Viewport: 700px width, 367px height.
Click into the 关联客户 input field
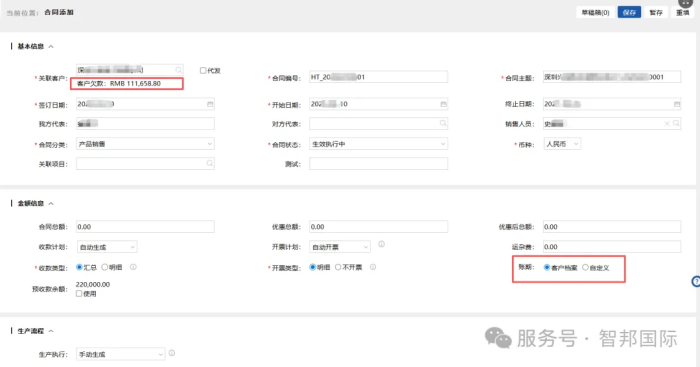pos(129,70)
